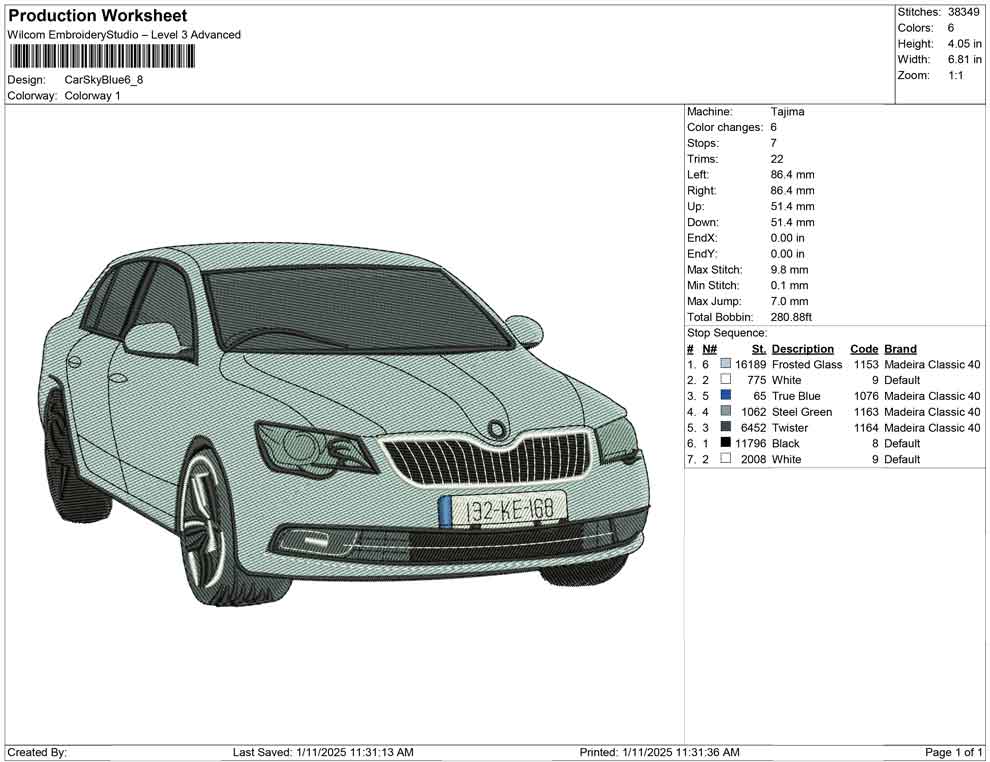Viewport: 990px width, 762px height.
Task: Select the Code column header
Action: pyautogui.click(x=864, y=349)
